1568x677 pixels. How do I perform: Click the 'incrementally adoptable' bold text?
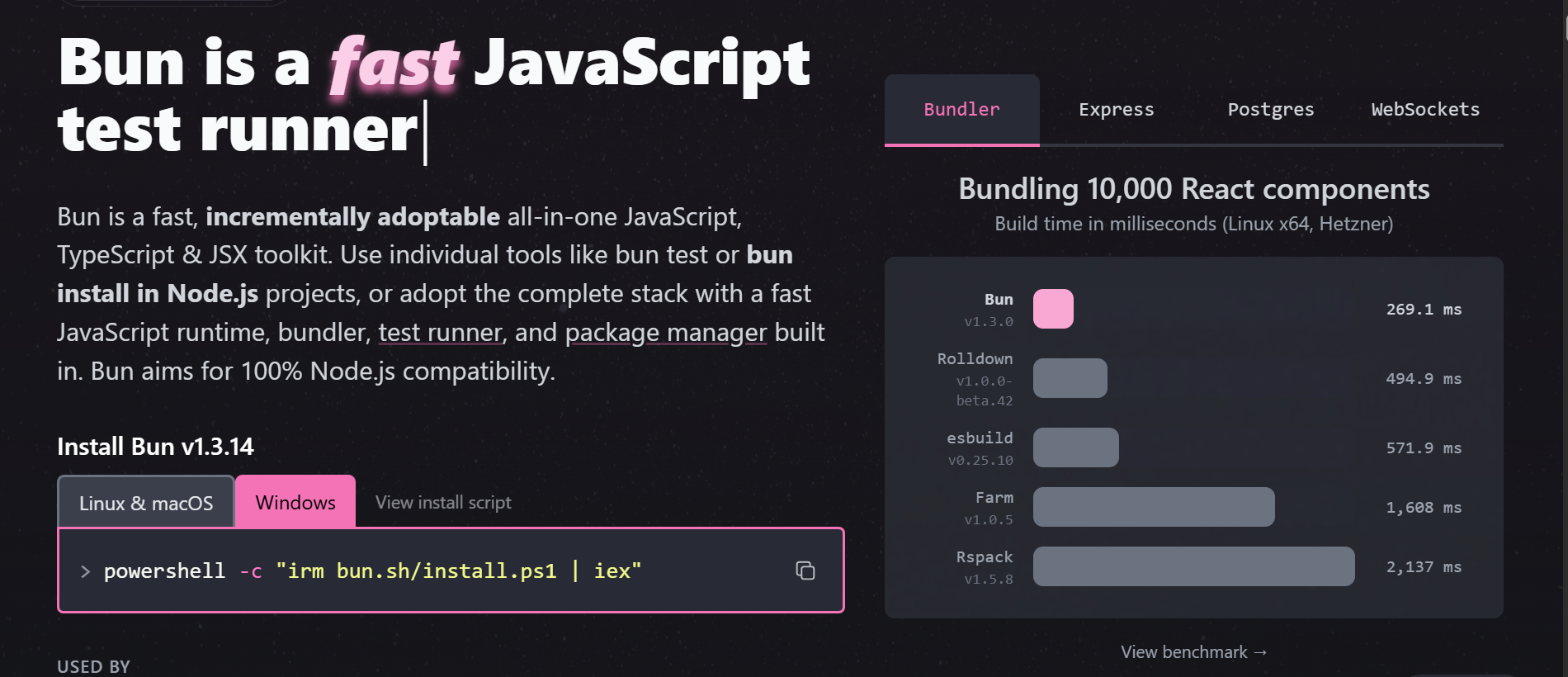coord(352,217)
